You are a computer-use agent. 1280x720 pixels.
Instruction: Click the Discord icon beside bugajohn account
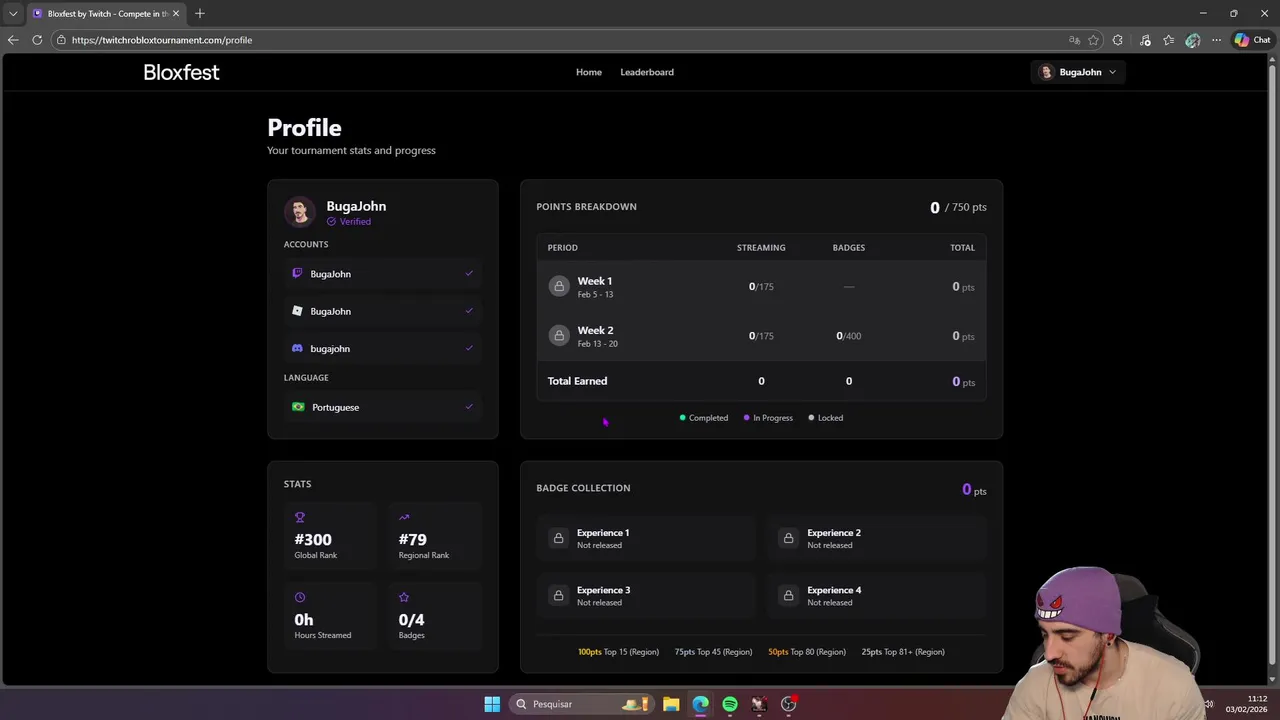pos(297,348)
